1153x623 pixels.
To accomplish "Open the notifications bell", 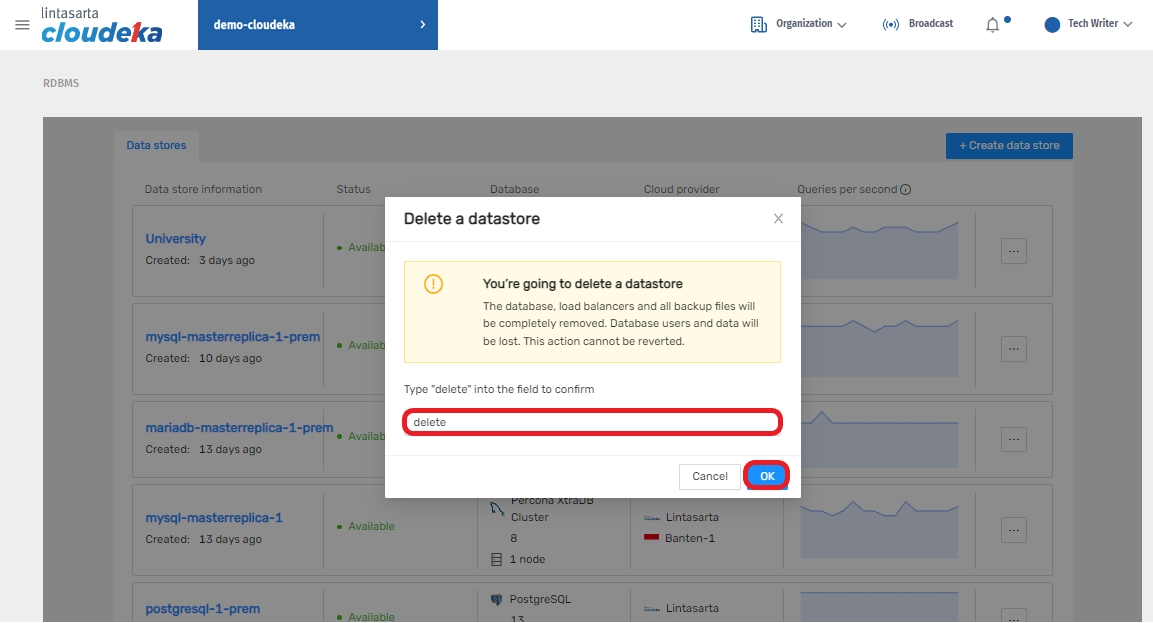I will [992, 25].
